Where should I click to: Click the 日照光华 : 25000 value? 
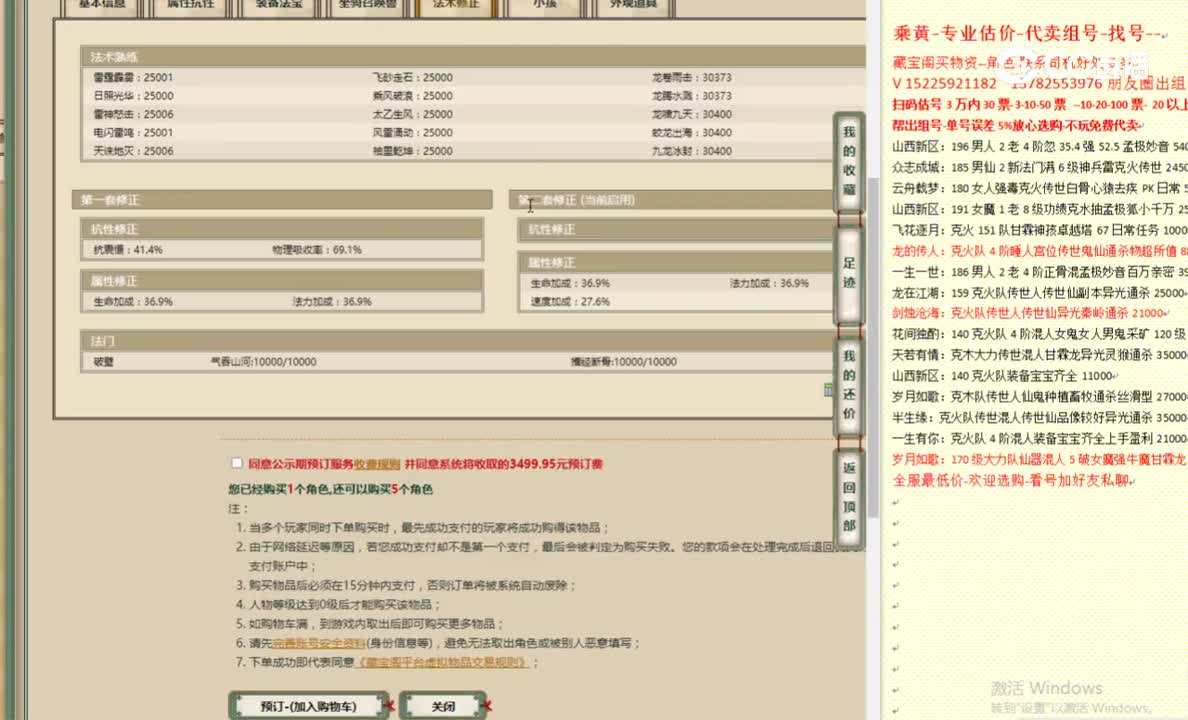[x=133, y=95]
